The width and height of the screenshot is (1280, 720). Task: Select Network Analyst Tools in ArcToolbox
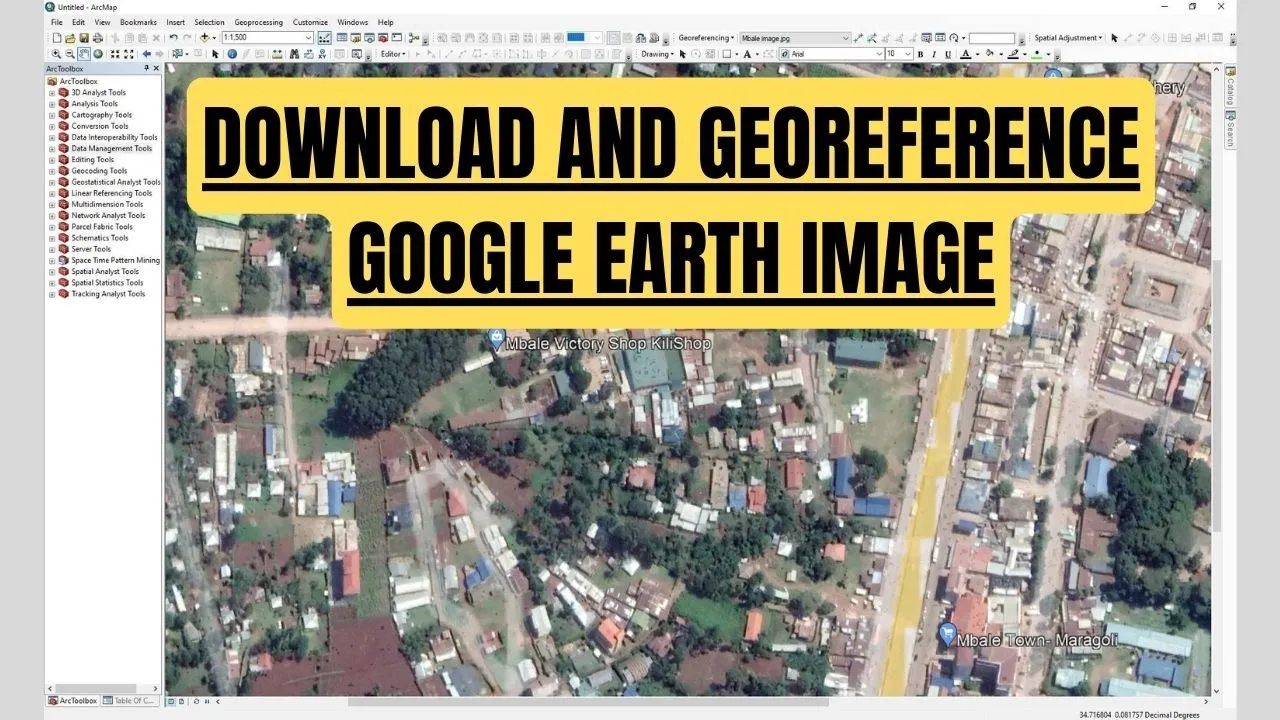[108, 215]
